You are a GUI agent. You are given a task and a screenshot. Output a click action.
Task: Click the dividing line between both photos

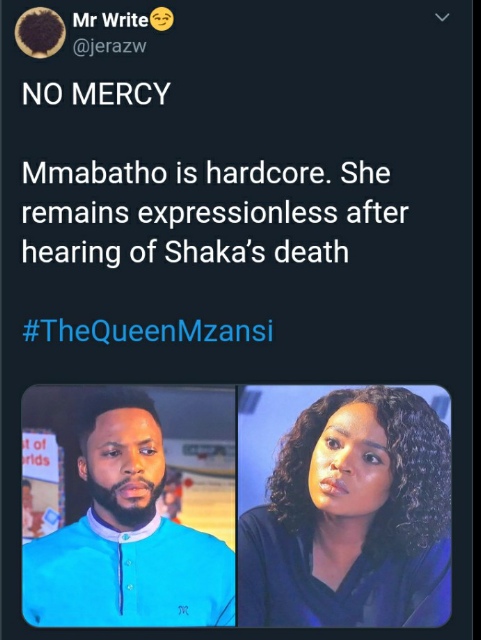coord(236,505)
